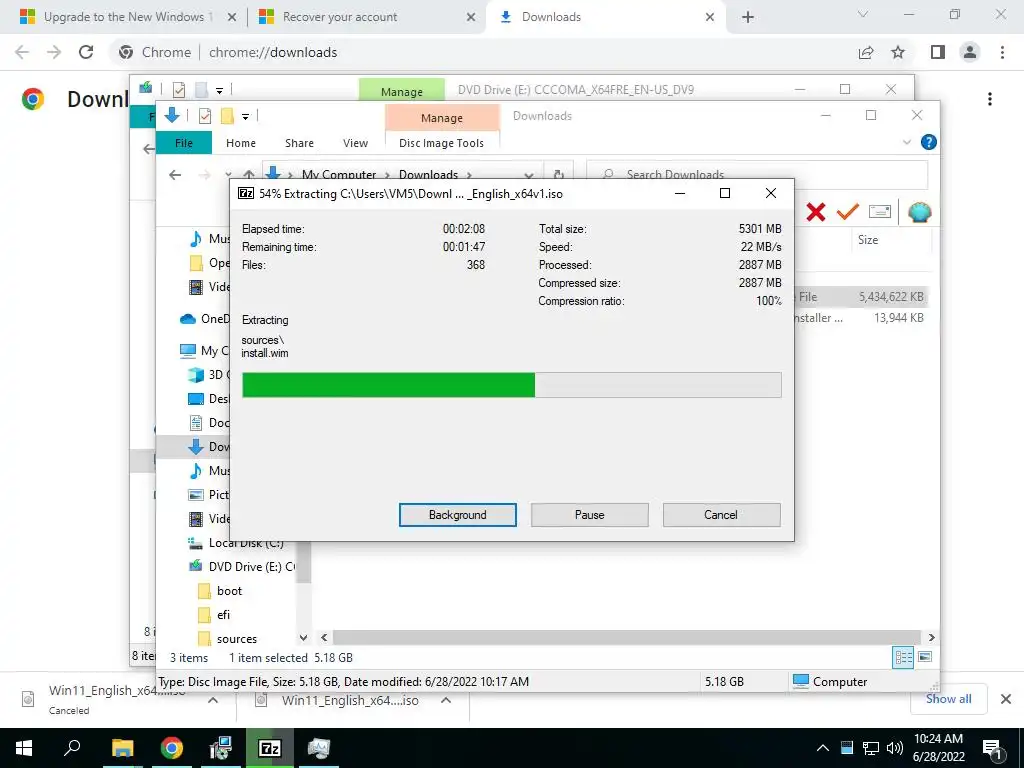Reload the Chrome page
The height and width of the screenshot is (768, 1024).
point(86,52)
